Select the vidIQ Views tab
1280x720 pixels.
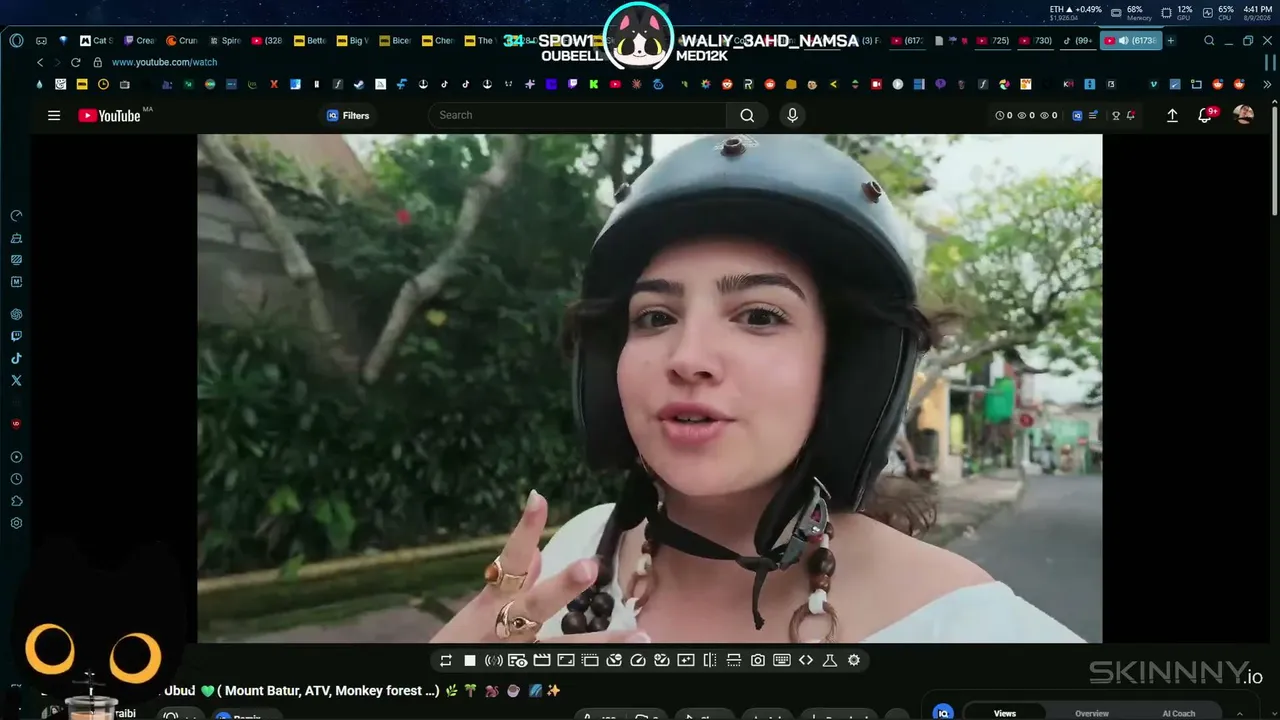pos(1005,713)
